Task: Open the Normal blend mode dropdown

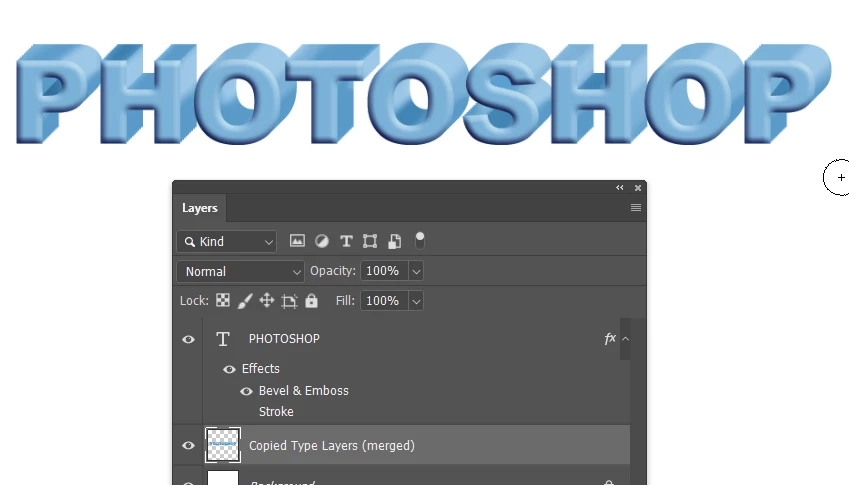Action: tap(240, 271)
